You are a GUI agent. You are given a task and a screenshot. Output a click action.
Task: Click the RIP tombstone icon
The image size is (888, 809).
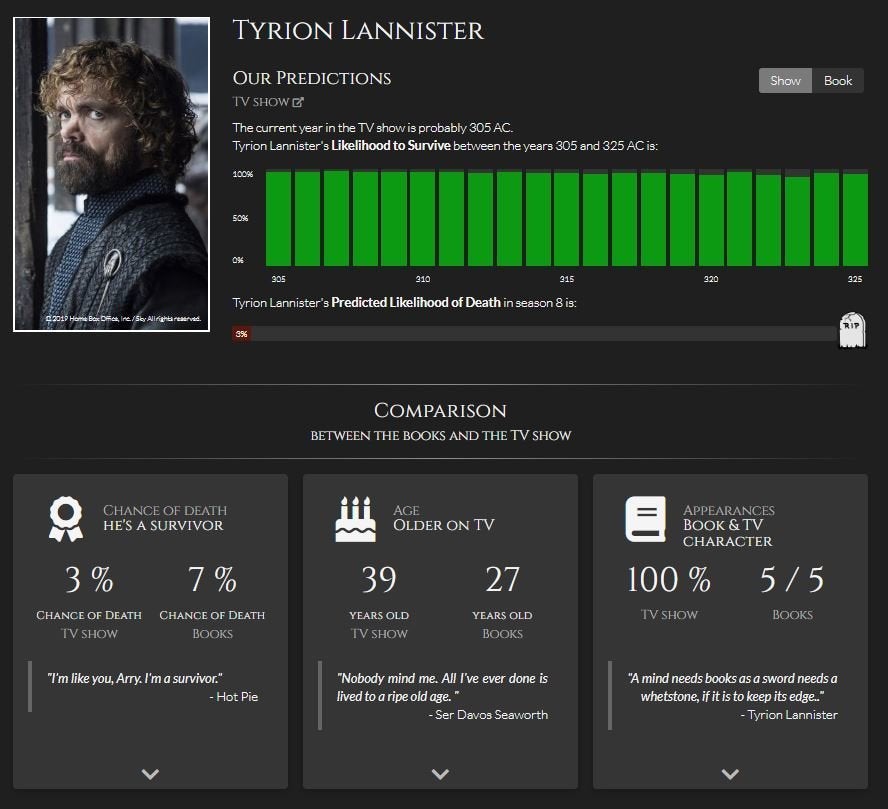click(x=852, y=330)
